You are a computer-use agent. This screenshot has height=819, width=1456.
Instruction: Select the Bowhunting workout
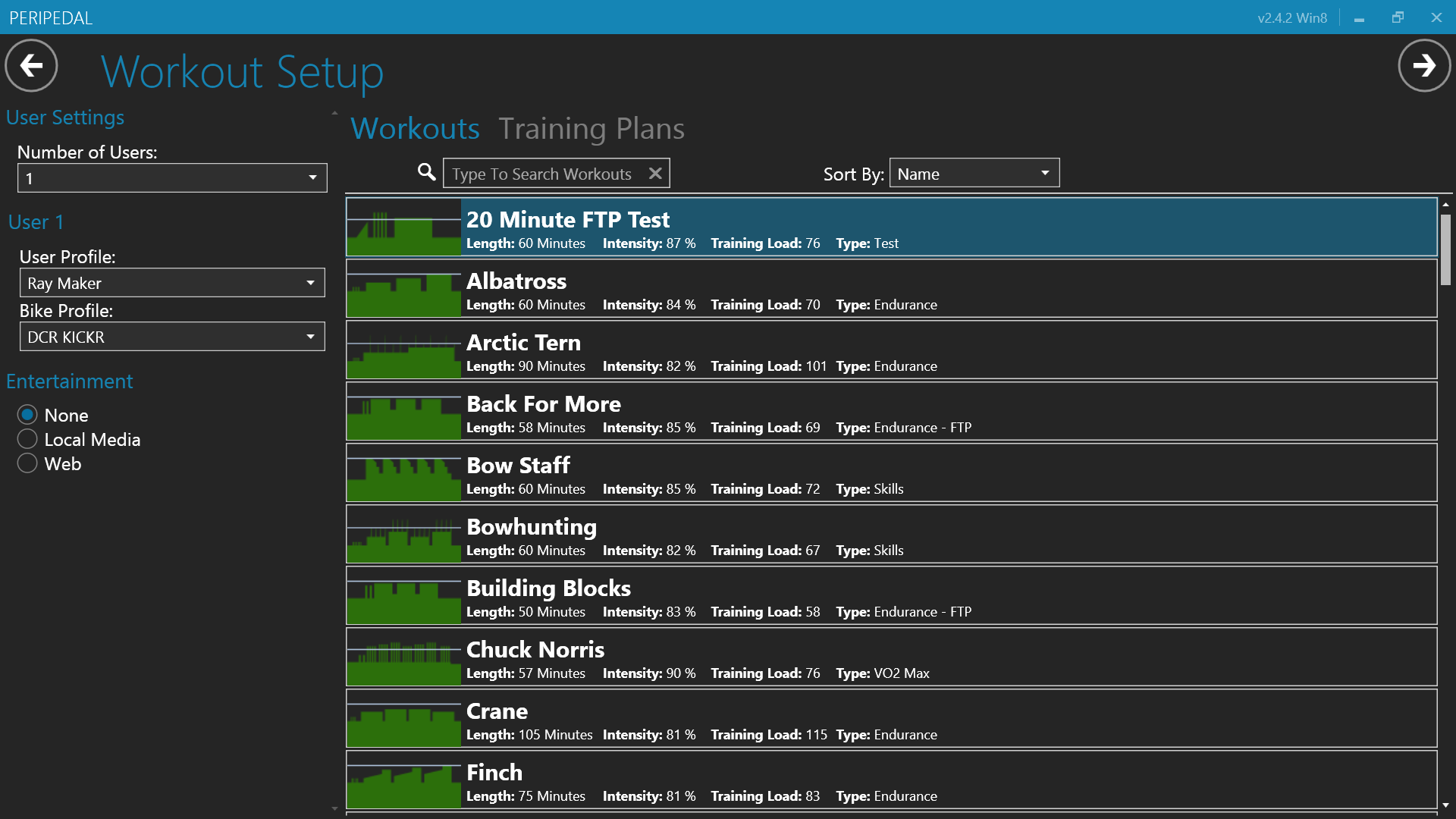pyautogui.click(x=892, y=534)
